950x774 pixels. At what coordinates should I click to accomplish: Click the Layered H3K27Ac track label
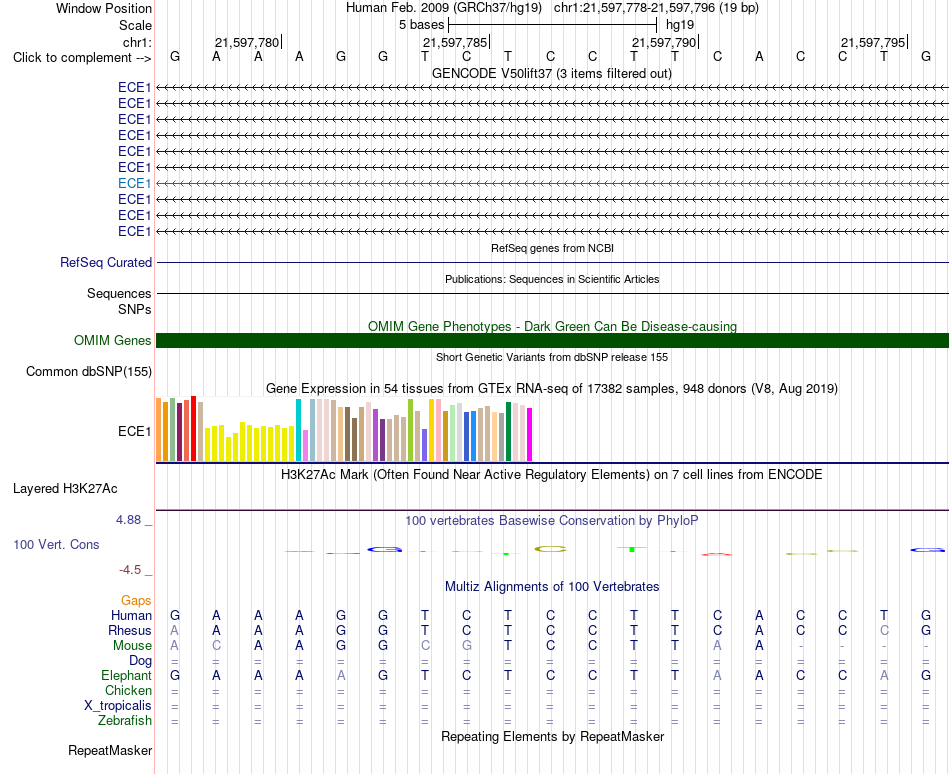pos(65,488)
